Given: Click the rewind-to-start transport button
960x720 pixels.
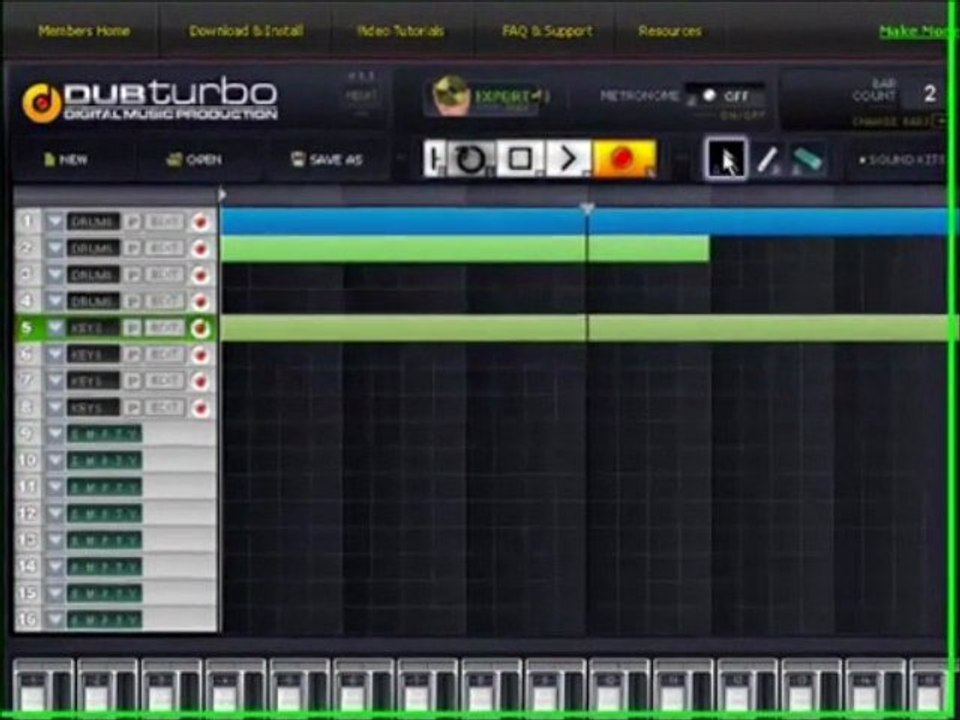Looking at the screenshot, I should click(x=436, y=159).
